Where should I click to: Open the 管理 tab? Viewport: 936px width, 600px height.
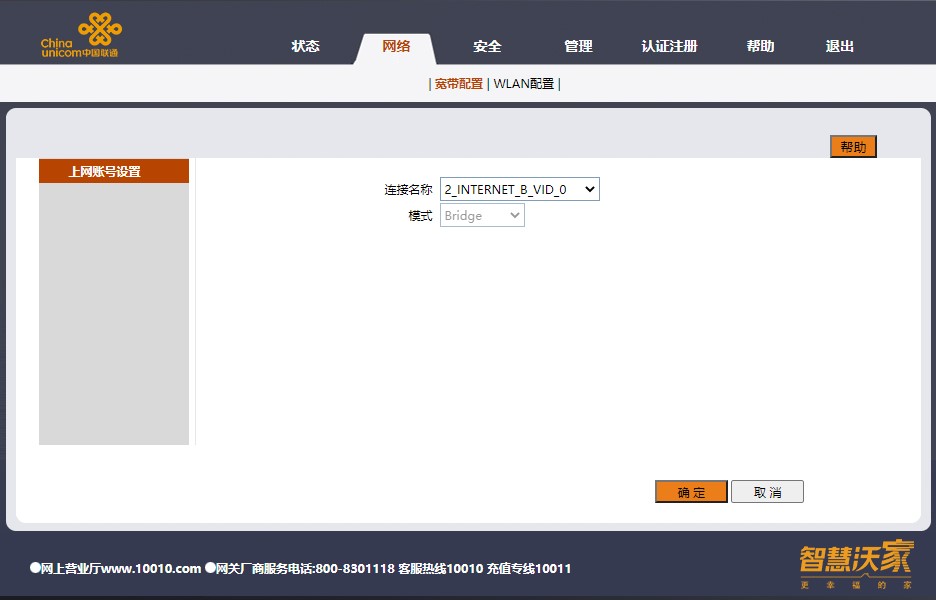[578, 46]
